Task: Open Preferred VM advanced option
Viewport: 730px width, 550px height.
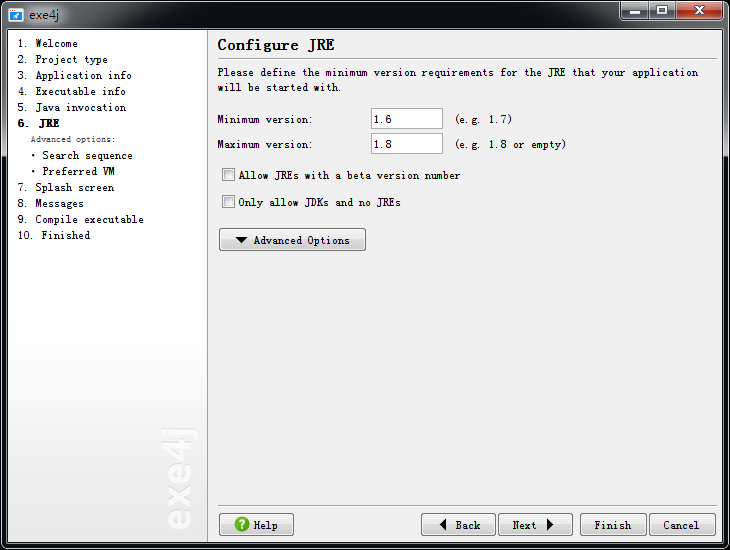Action: point(78,171)
